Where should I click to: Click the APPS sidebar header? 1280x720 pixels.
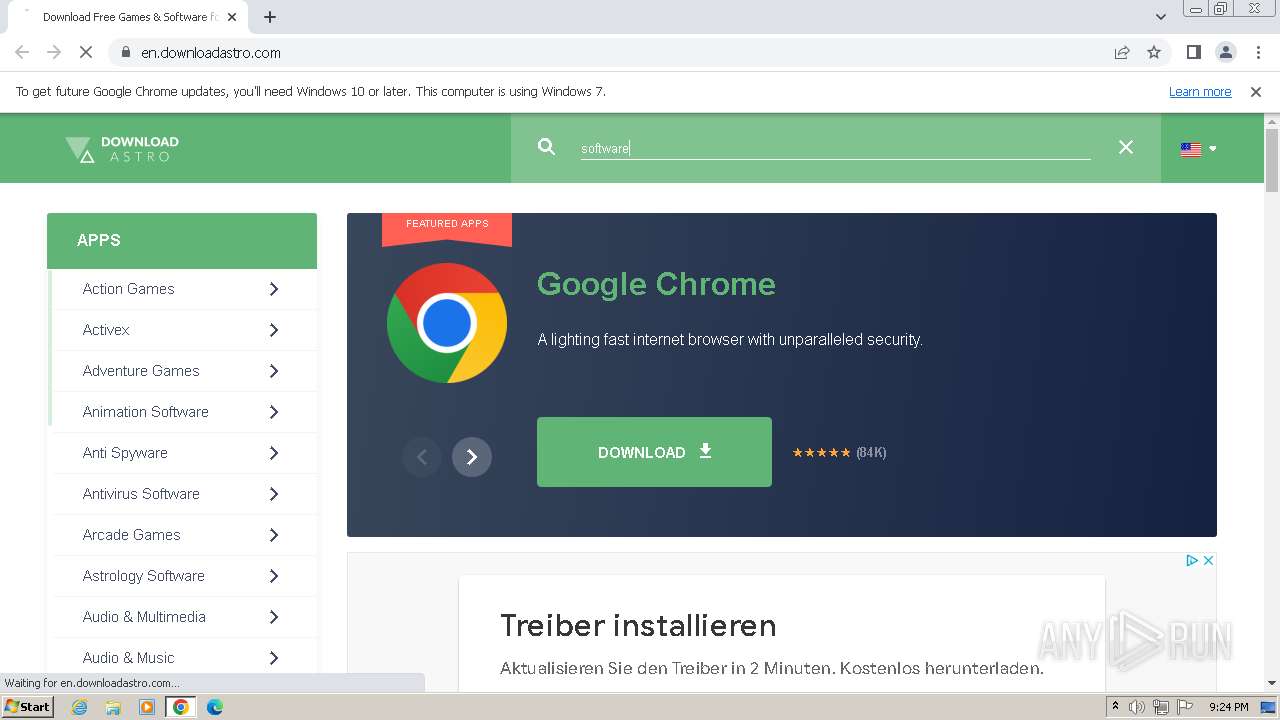(182, 241)
